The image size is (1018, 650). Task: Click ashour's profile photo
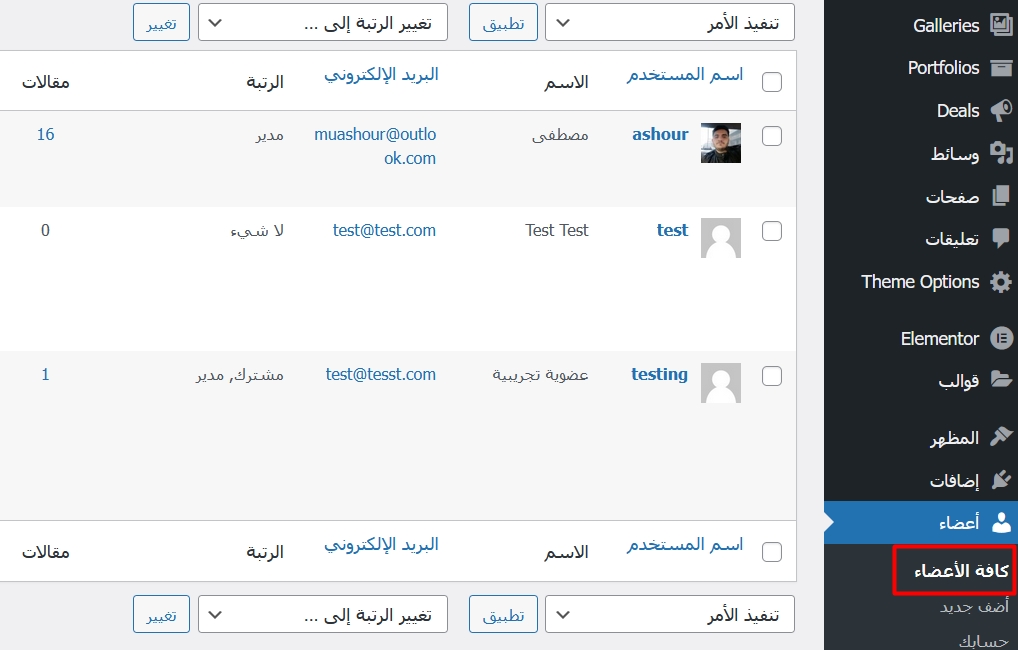tap(721, 143)
